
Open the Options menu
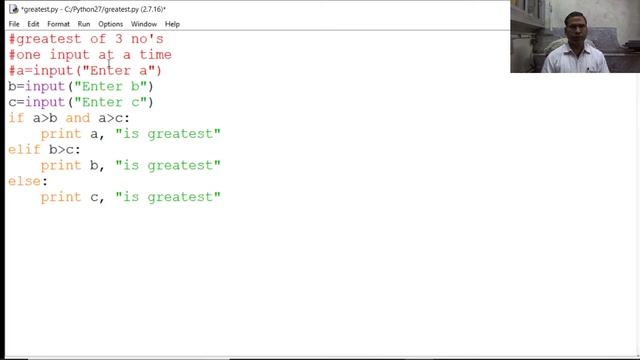pyautogui.click(x=110, y=24)
